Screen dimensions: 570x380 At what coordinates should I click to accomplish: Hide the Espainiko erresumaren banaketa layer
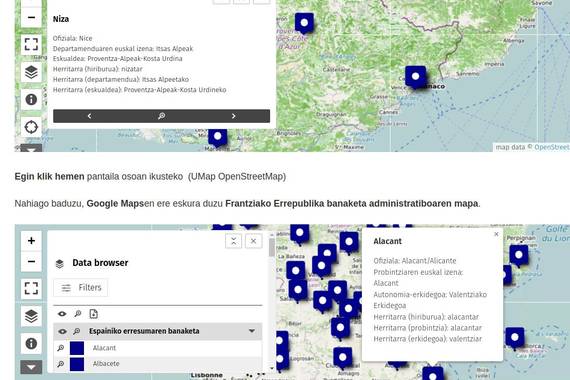coord(63,331)
